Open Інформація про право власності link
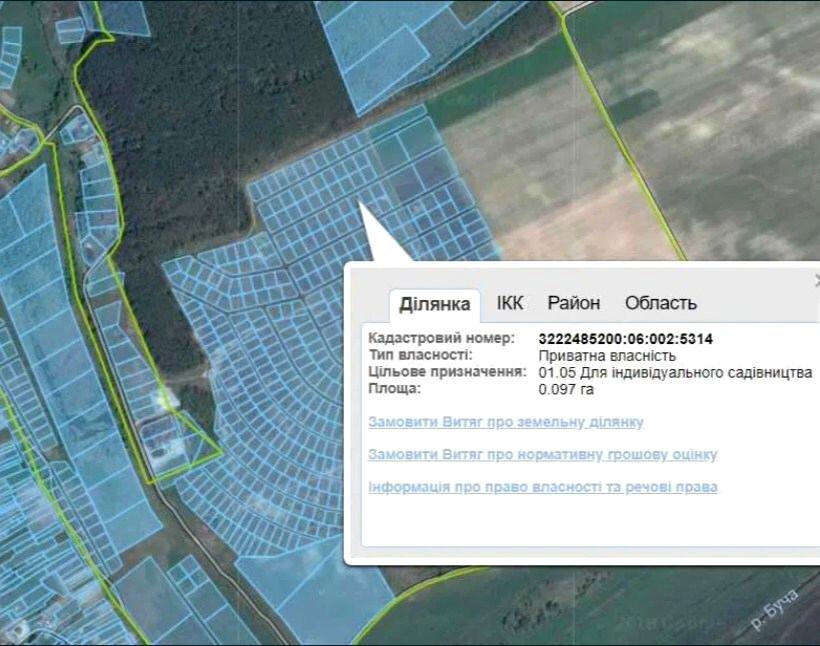The height and width of the screenshot is (646, 820). click(542, 487)
